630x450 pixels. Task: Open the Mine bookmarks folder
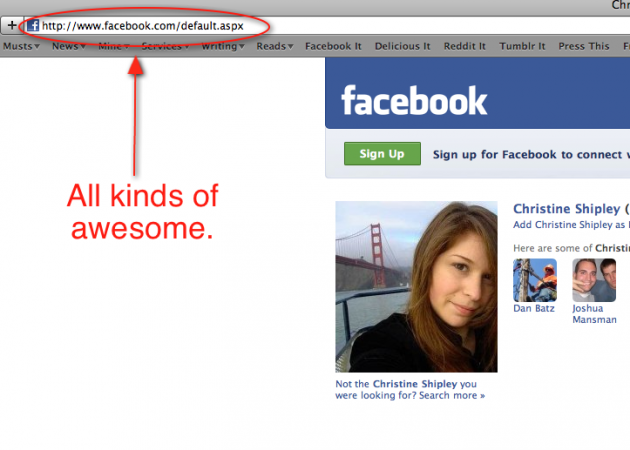(114, 46)
